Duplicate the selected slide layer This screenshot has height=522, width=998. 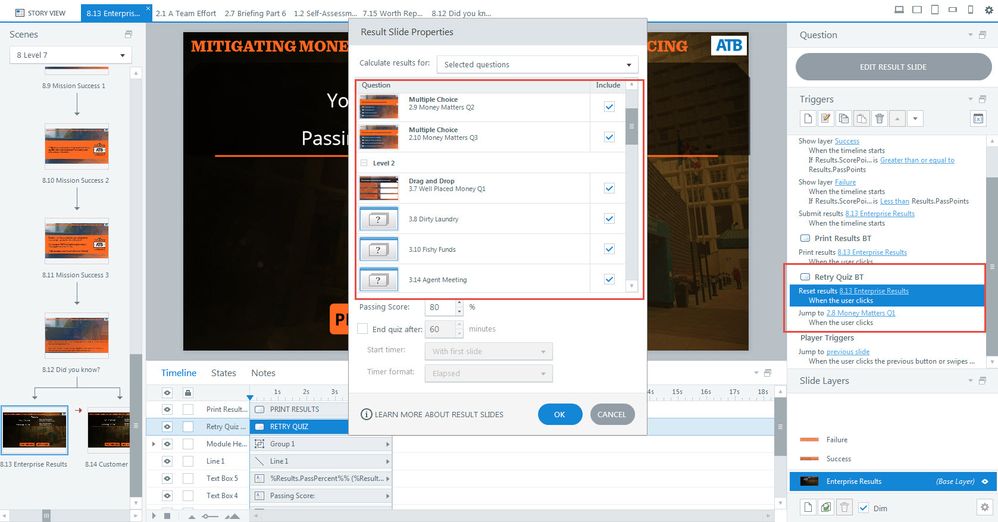pos(826,507)
